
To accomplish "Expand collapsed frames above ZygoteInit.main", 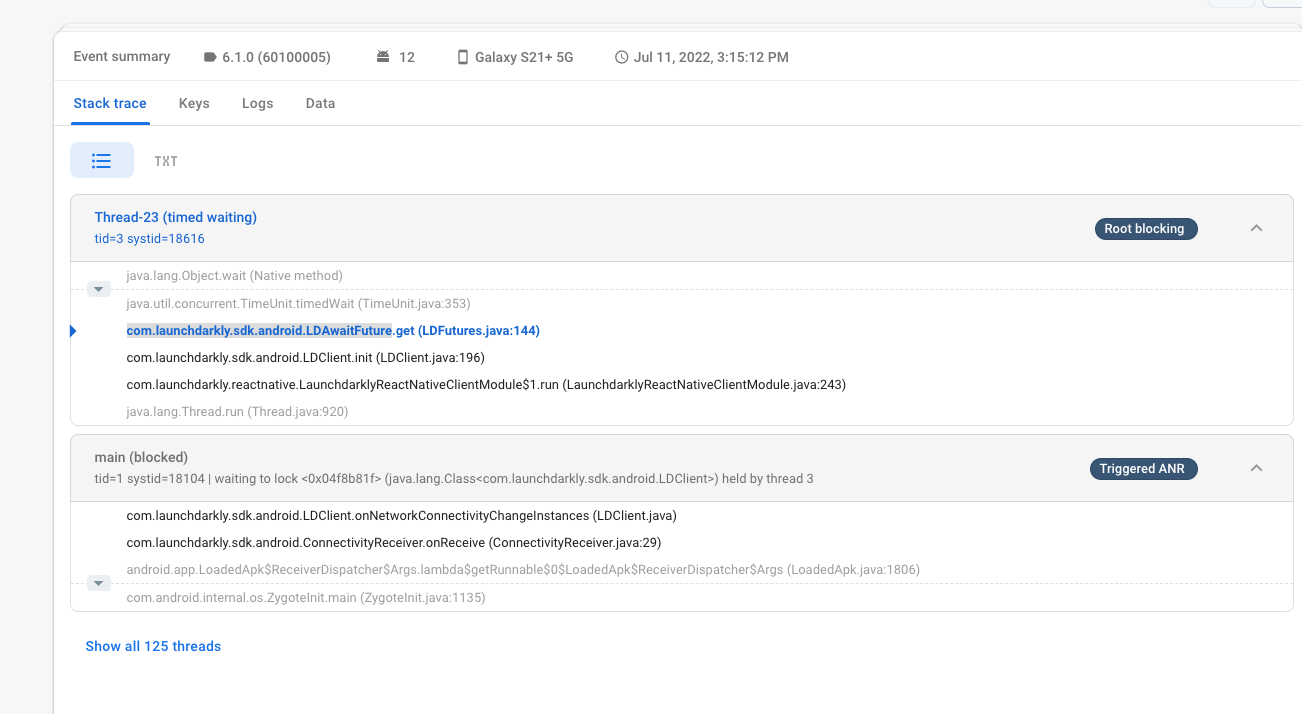I will 98,582.
